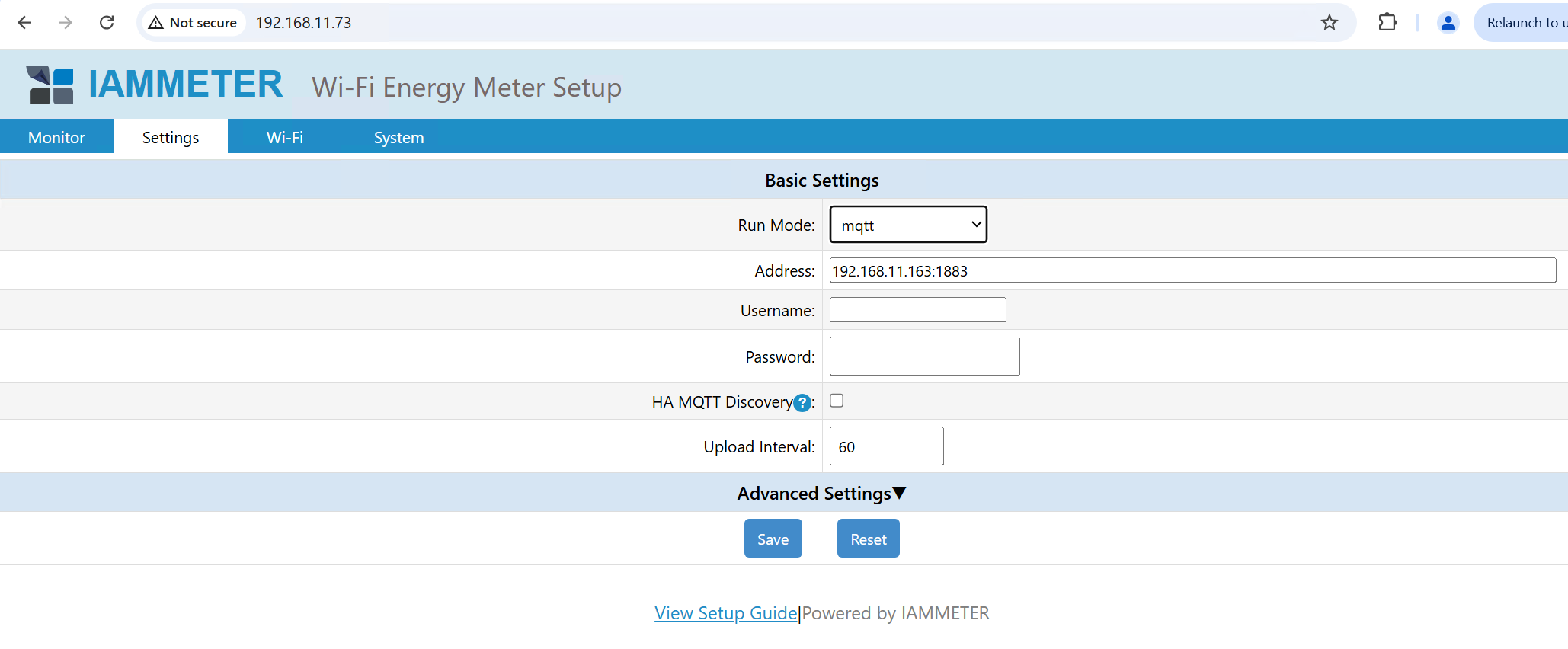Click the IAMMETER brand title text
1568x649 pixels.
coord(186,84)
